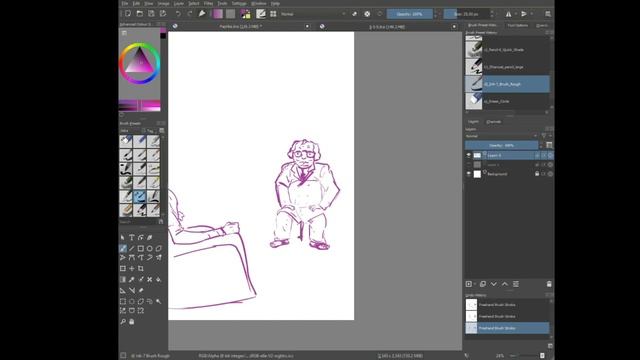Image resolution: width=640 pixels, height=360 pixels.
Task: Toggle the Background layer lock
Action: (x=537, y=174)
